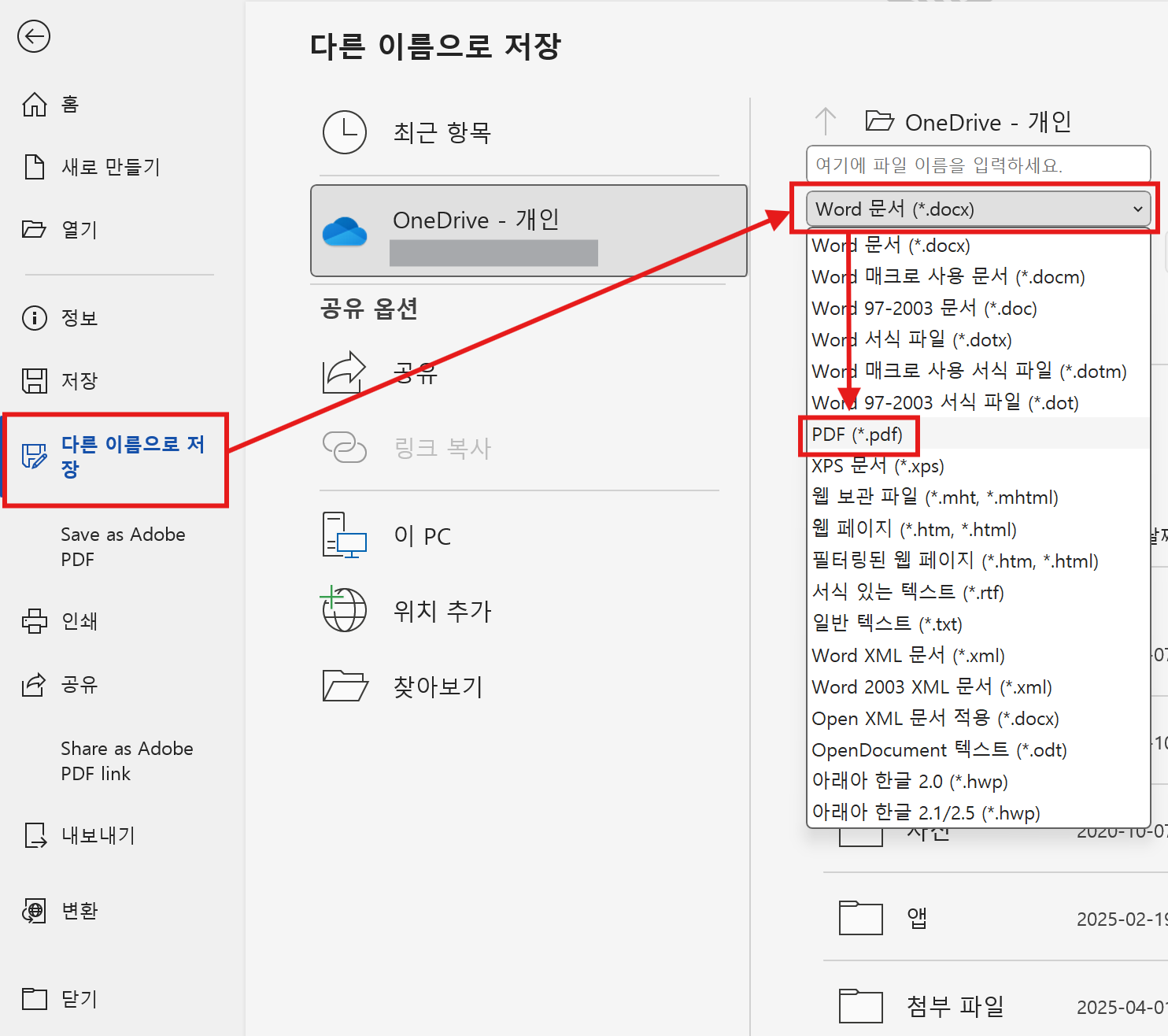The width and height of the screenshot is (1168, 1036).
Task: Open the 정보 info icon
Action: [34, 318]
